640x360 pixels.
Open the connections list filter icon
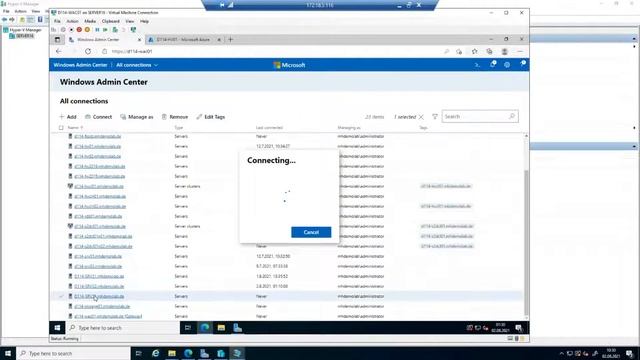pyautogui.click(x=435, y=117)
